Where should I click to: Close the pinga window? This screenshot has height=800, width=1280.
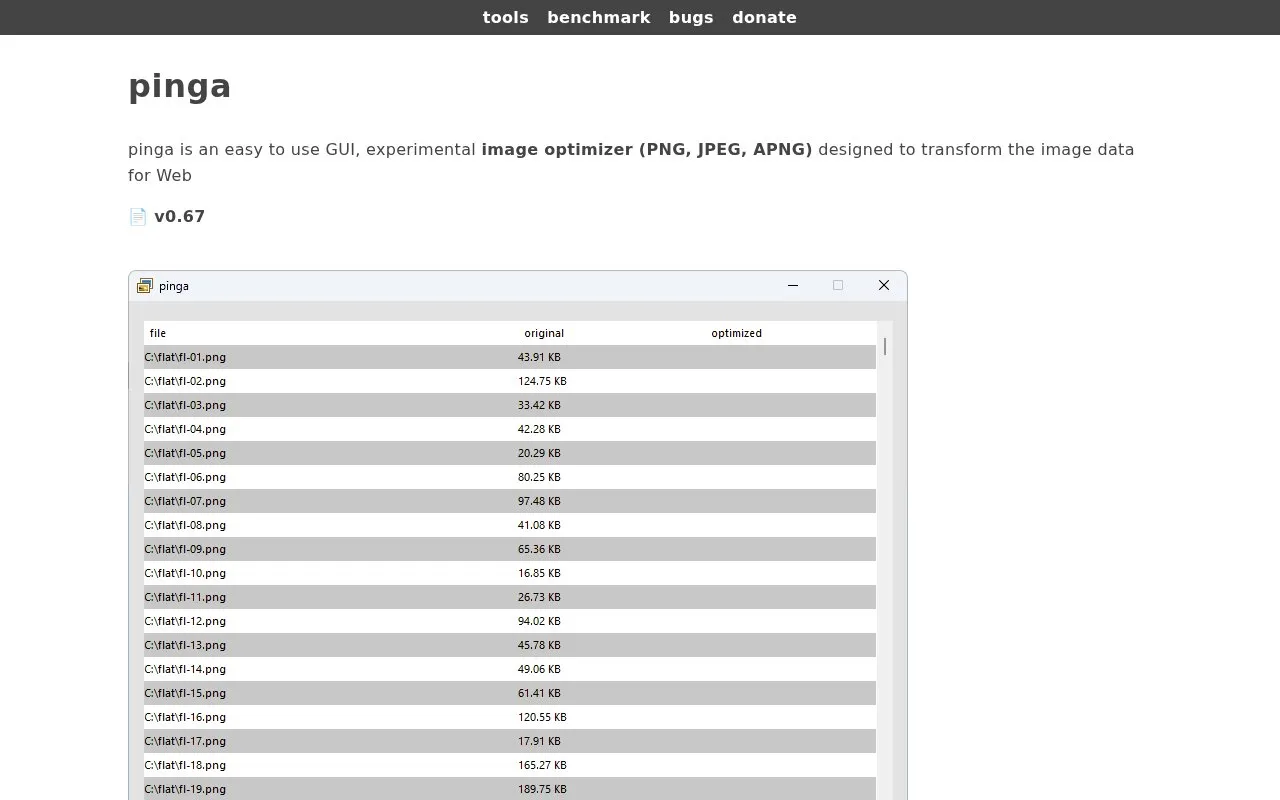pyautogui.click(x=884, y=285)
